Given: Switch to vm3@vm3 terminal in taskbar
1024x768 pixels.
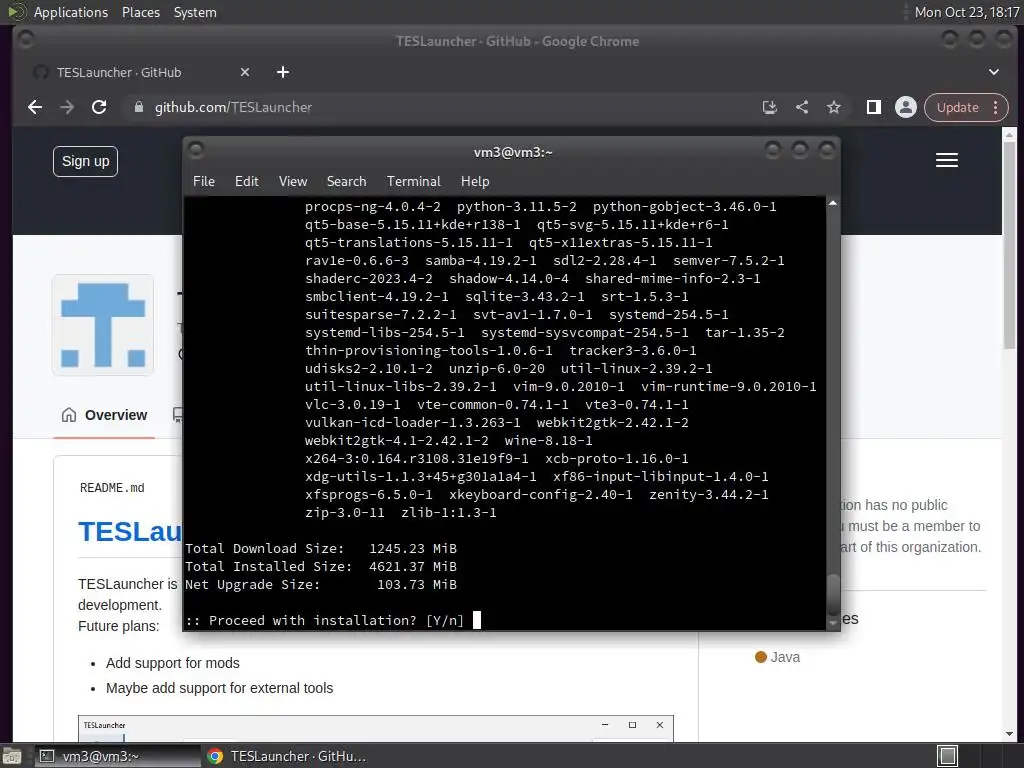Looking at the screenshot, I should [x=118, y=756].
